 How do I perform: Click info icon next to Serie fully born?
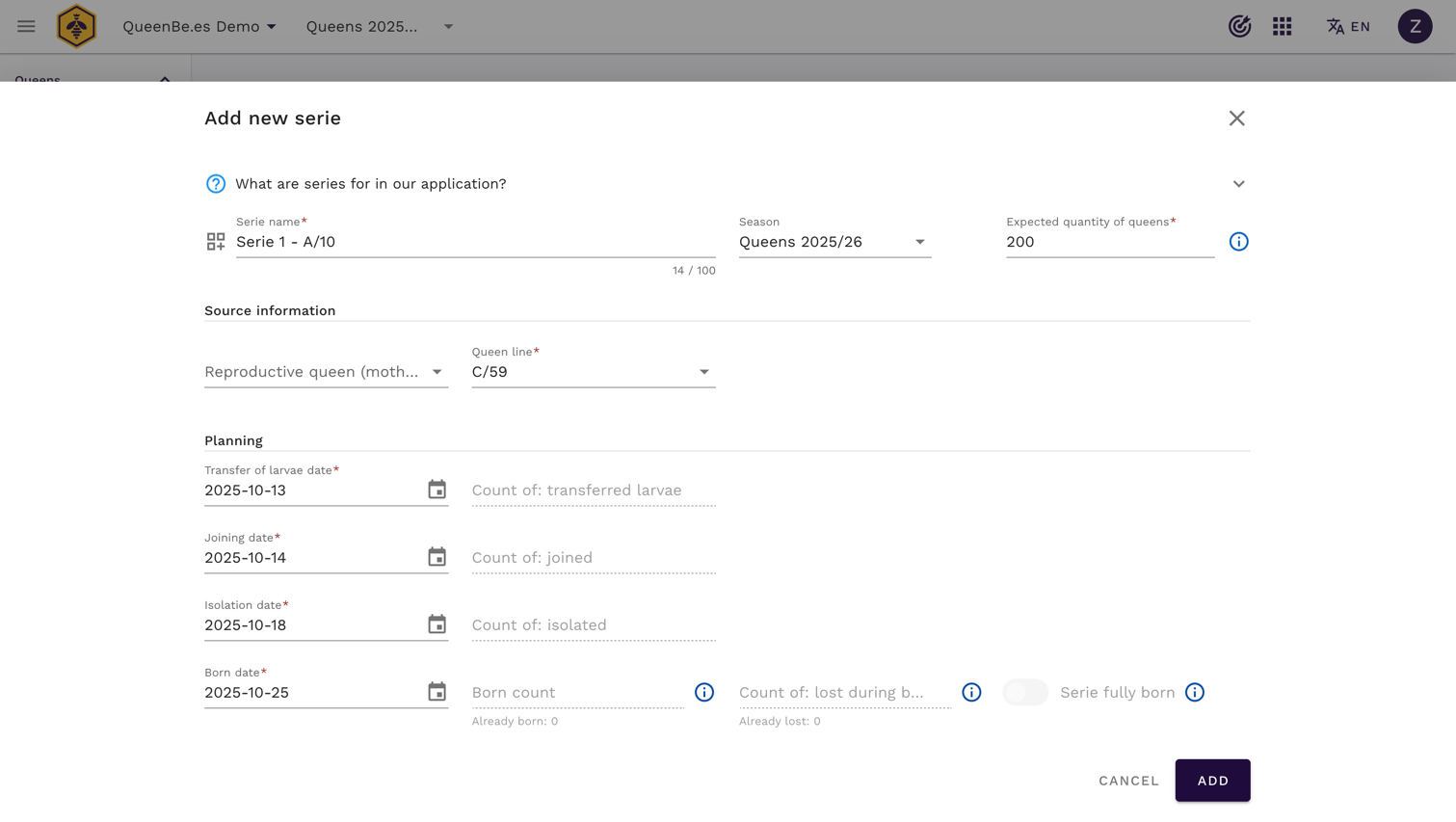pos(1194,692)
